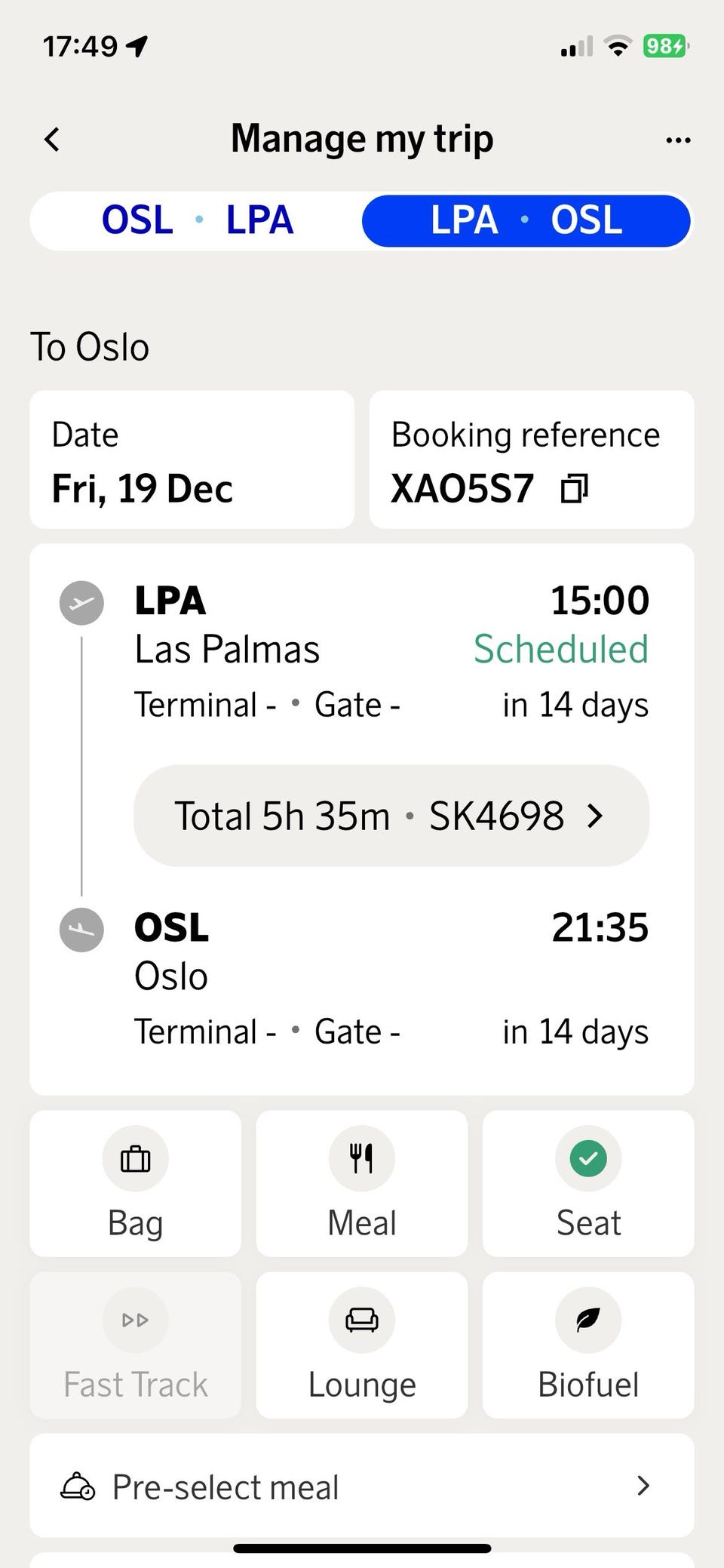Tap the chevron next to SK4698
This screenshot has height=1568, width=724.
click(596, 816)
